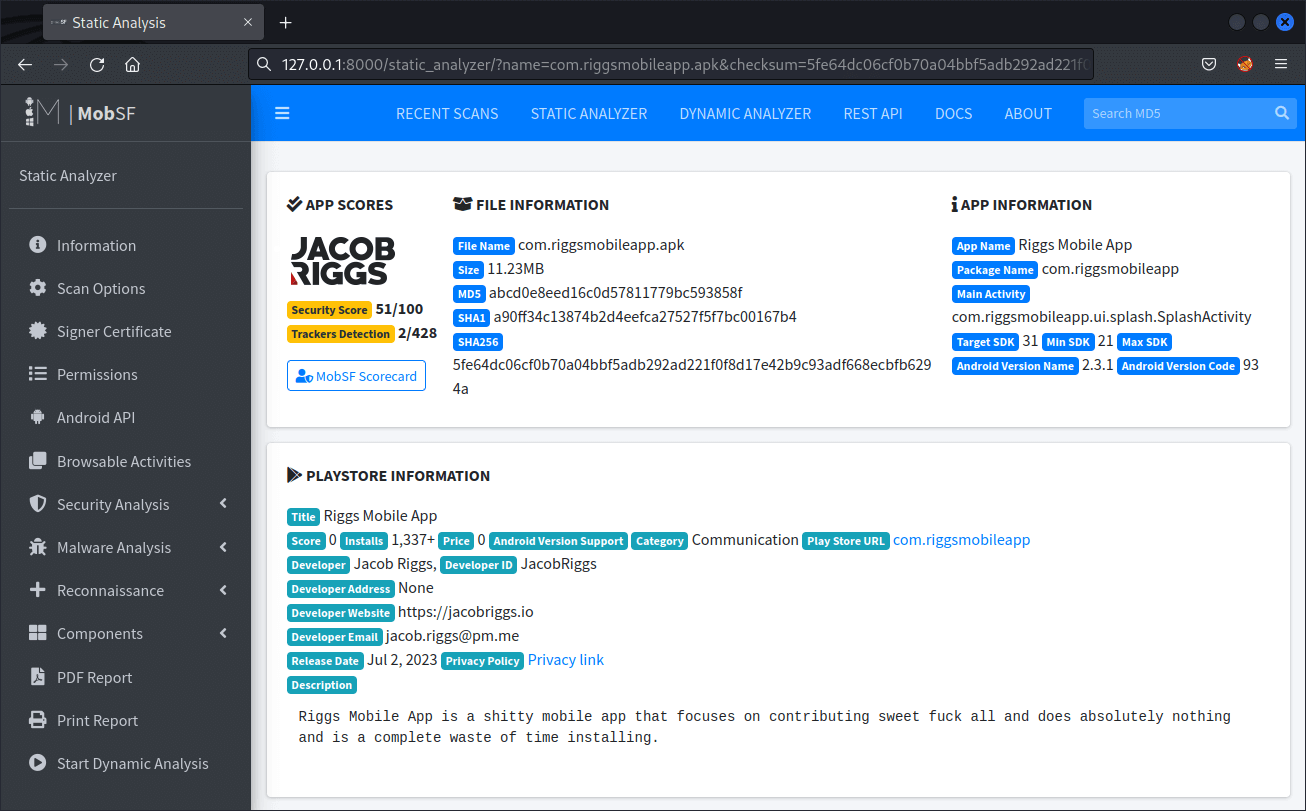Go back in browser history
This screenshot has height=811, width=1306.
pos(25,64)
